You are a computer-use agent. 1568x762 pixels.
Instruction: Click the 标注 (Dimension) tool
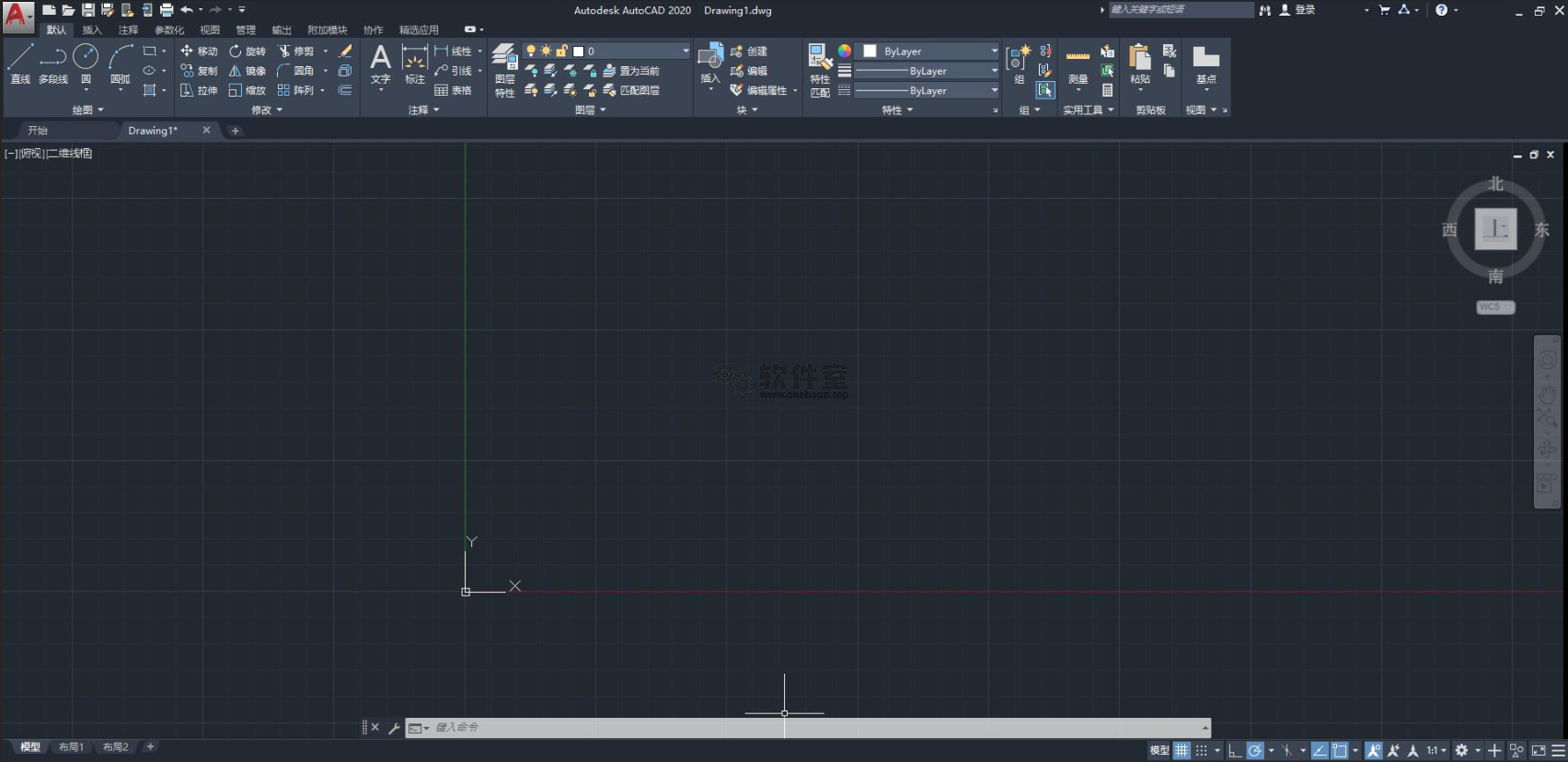[x=415, y=63]
